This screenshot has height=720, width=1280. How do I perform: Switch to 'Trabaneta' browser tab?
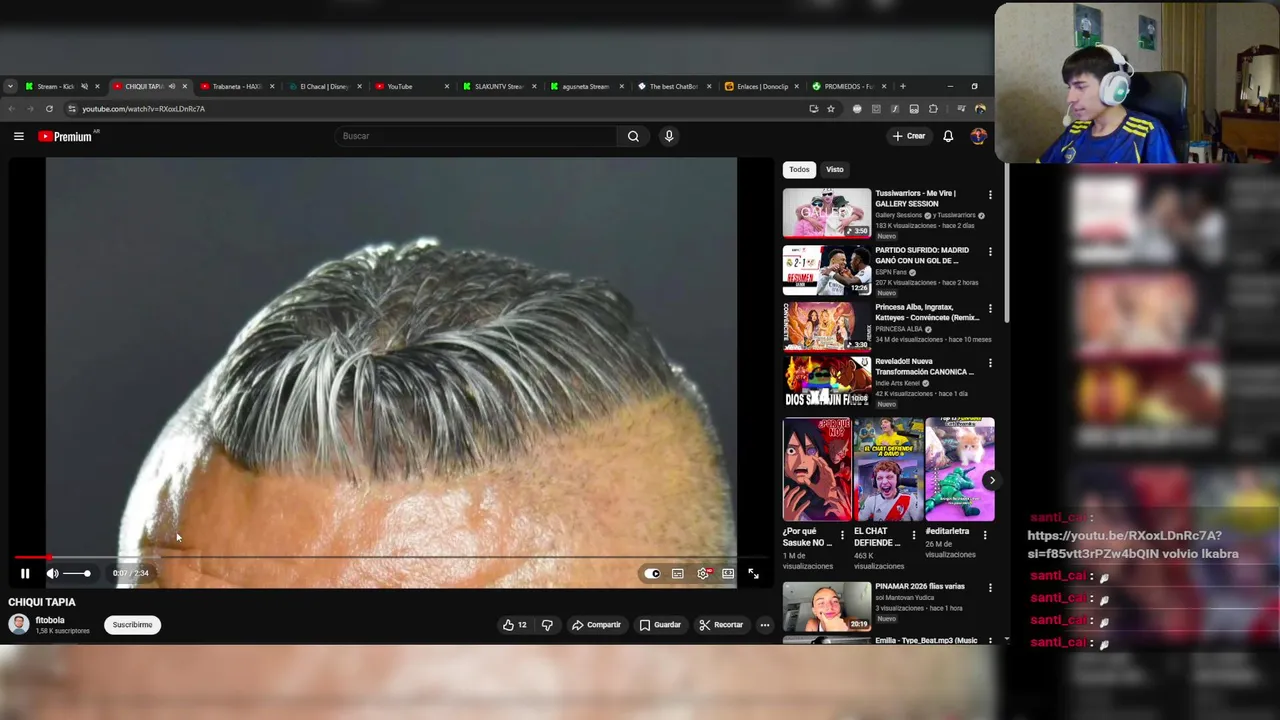click(x=235, y=86)
